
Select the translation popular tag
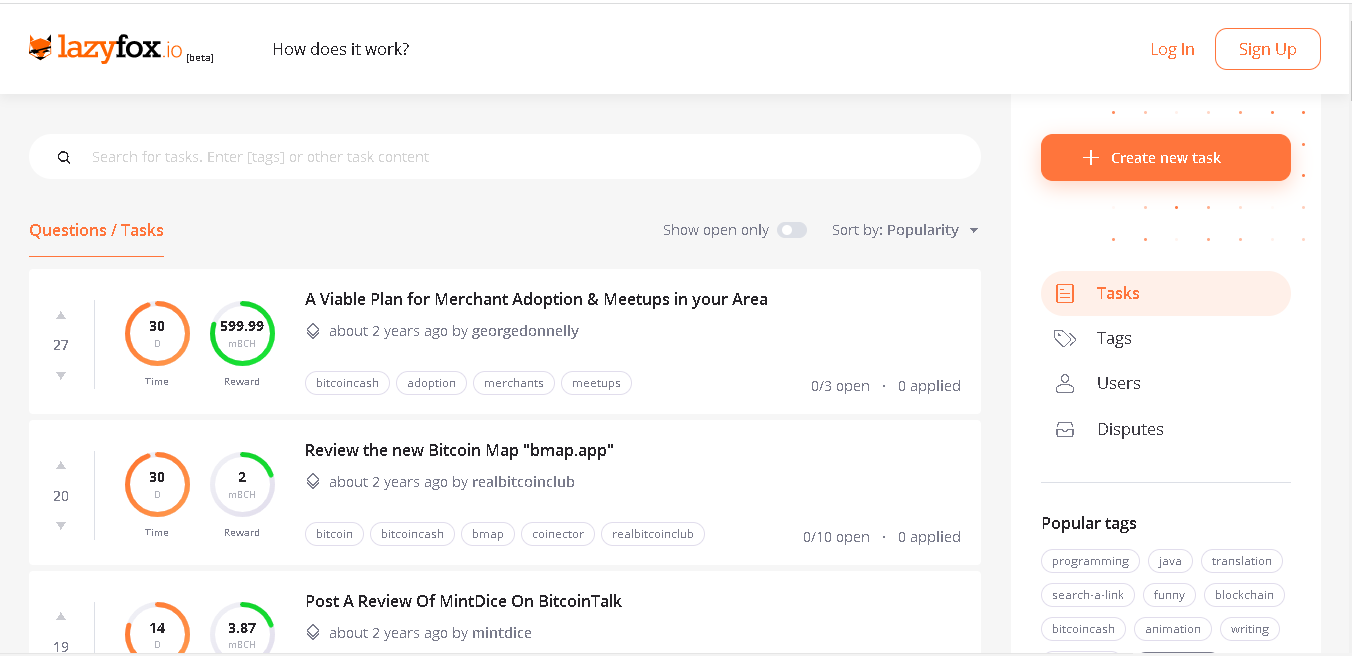pos(1242,561)
